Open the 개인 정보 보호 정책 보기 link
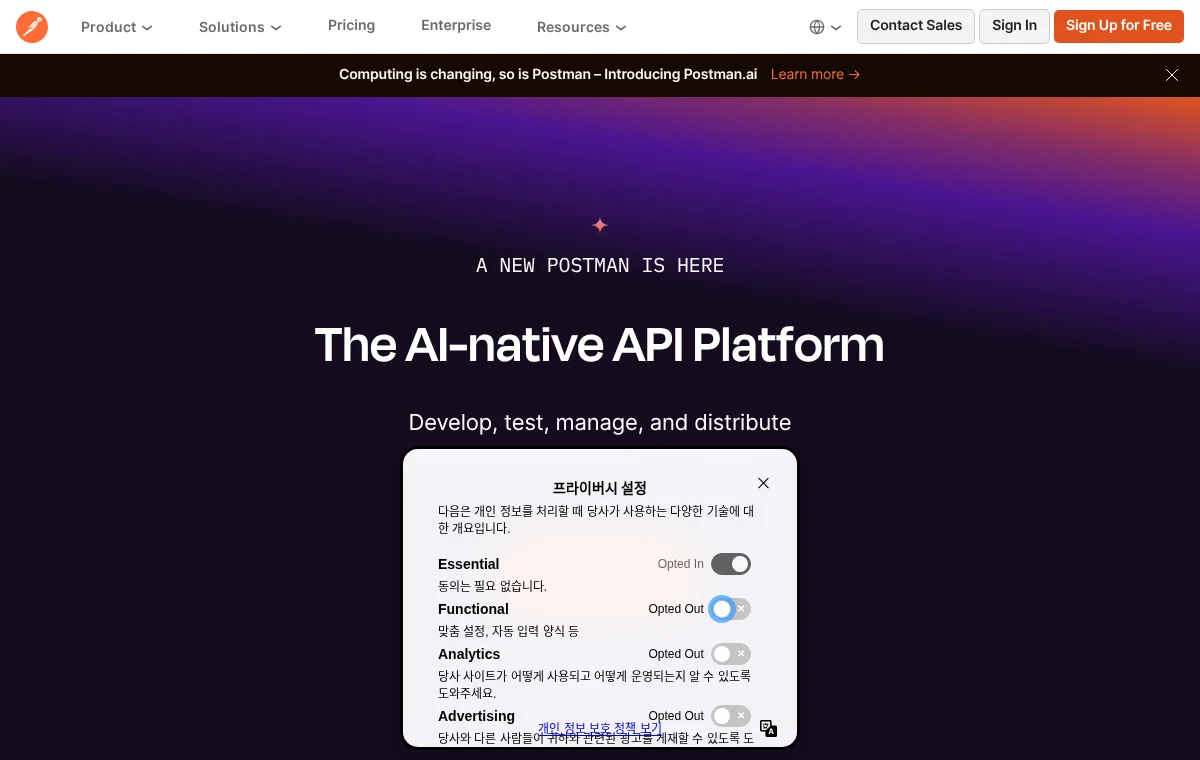 (x=600, y=728)
